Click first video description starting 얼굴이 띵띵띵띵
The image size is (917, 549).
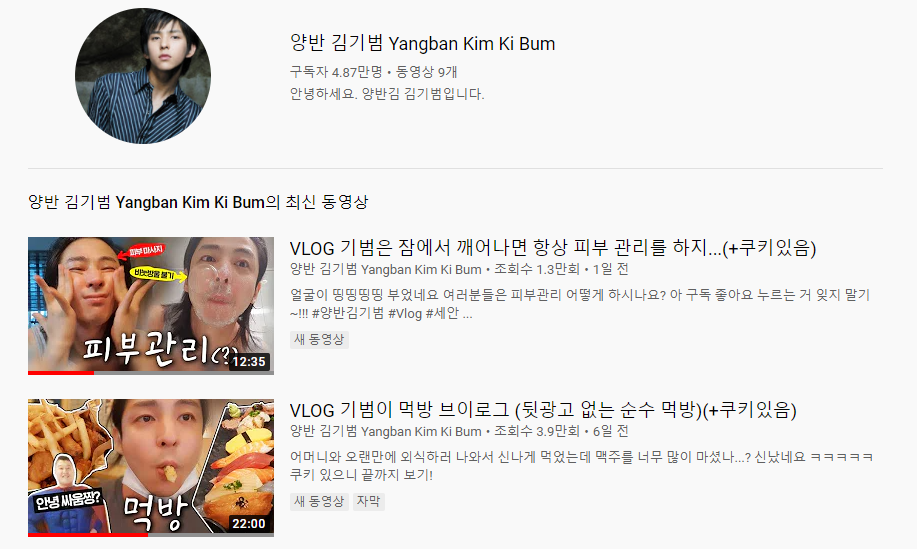[x=580, y=304]
